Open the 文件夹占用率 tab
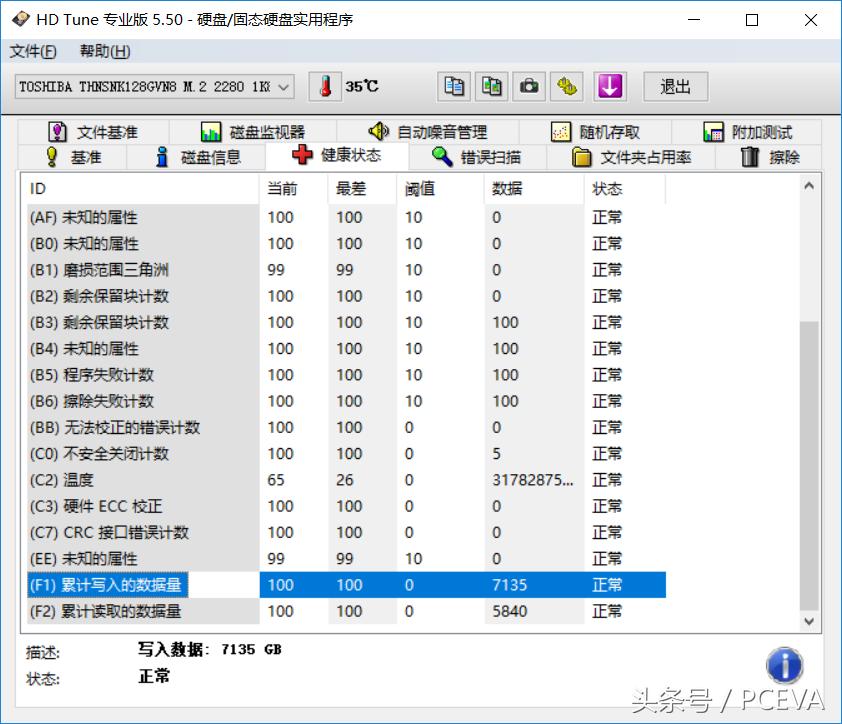Screen dimensions: 842x724 click(645, 157)
